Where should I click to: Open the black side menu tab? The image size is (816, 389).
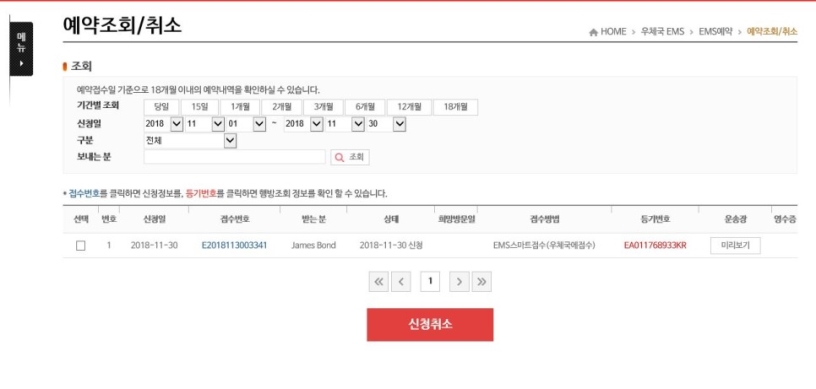pos(21,49)
